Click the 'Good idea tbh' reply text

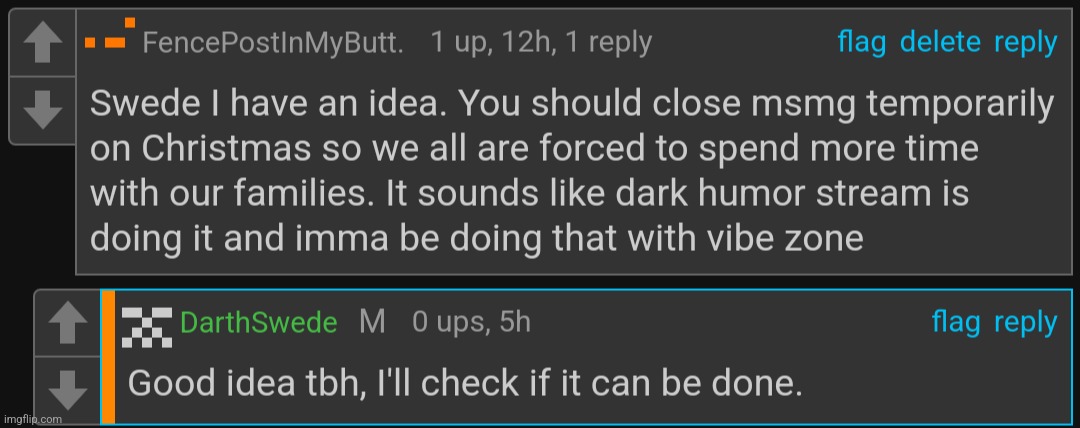[x=466, y=383]
